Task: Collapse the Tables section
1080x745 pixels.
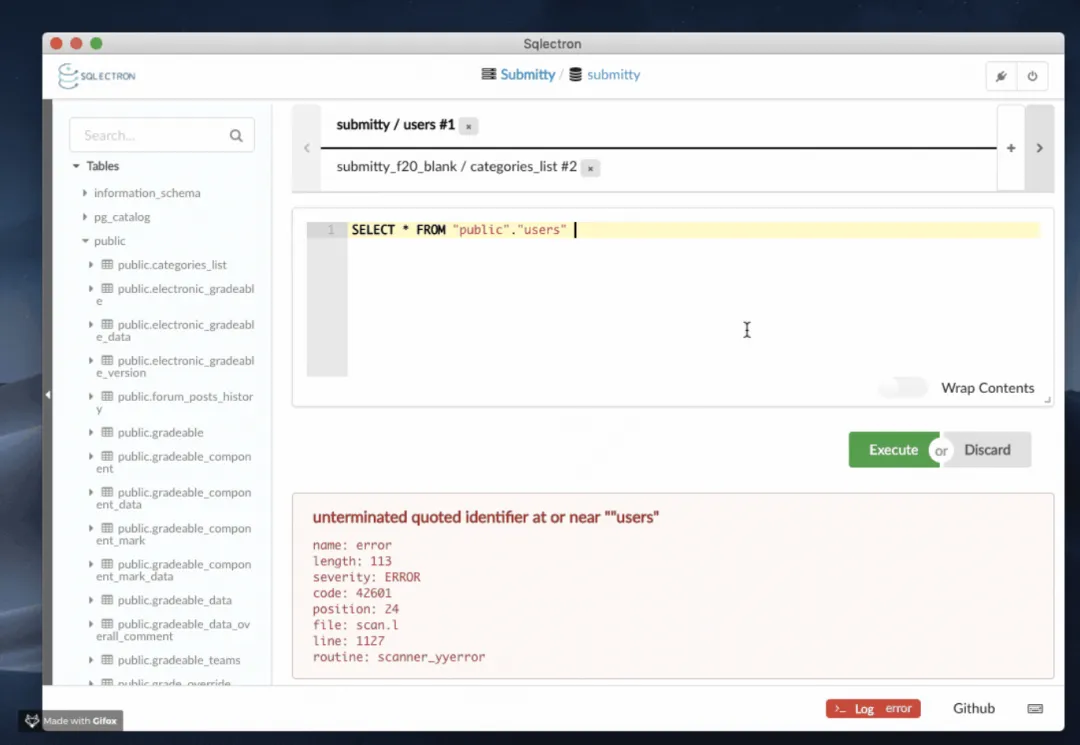Action: tap(76, 166)
